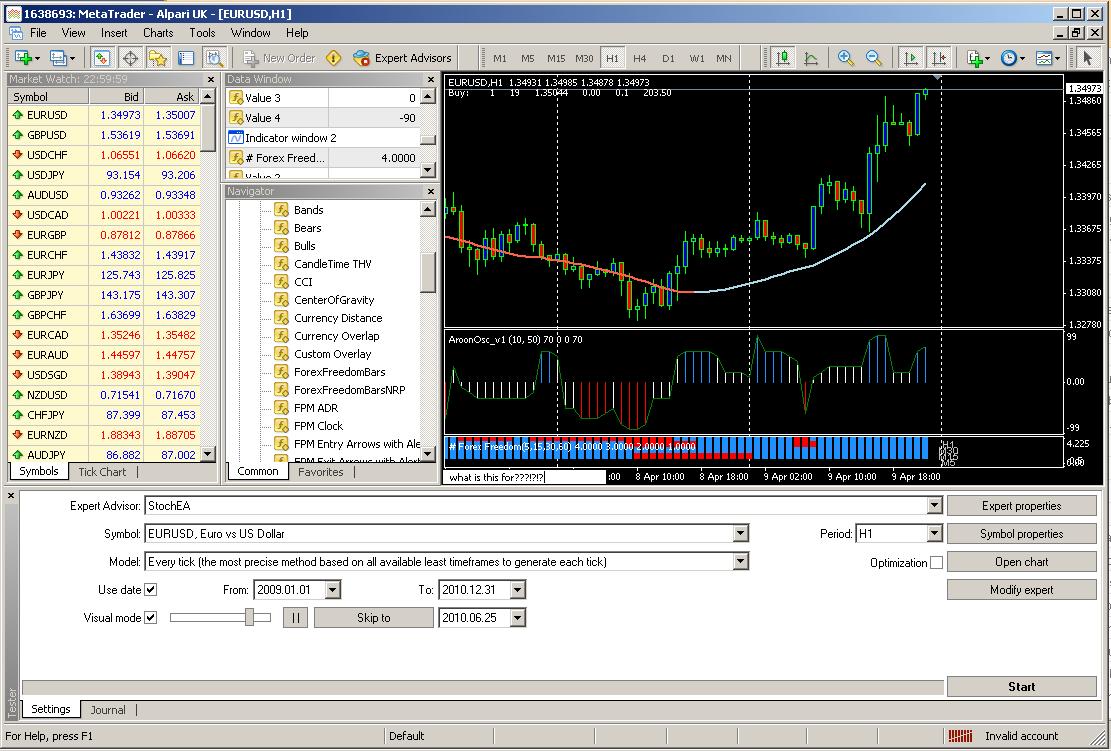Open the From date dropdown

click(x=333, y=589)
